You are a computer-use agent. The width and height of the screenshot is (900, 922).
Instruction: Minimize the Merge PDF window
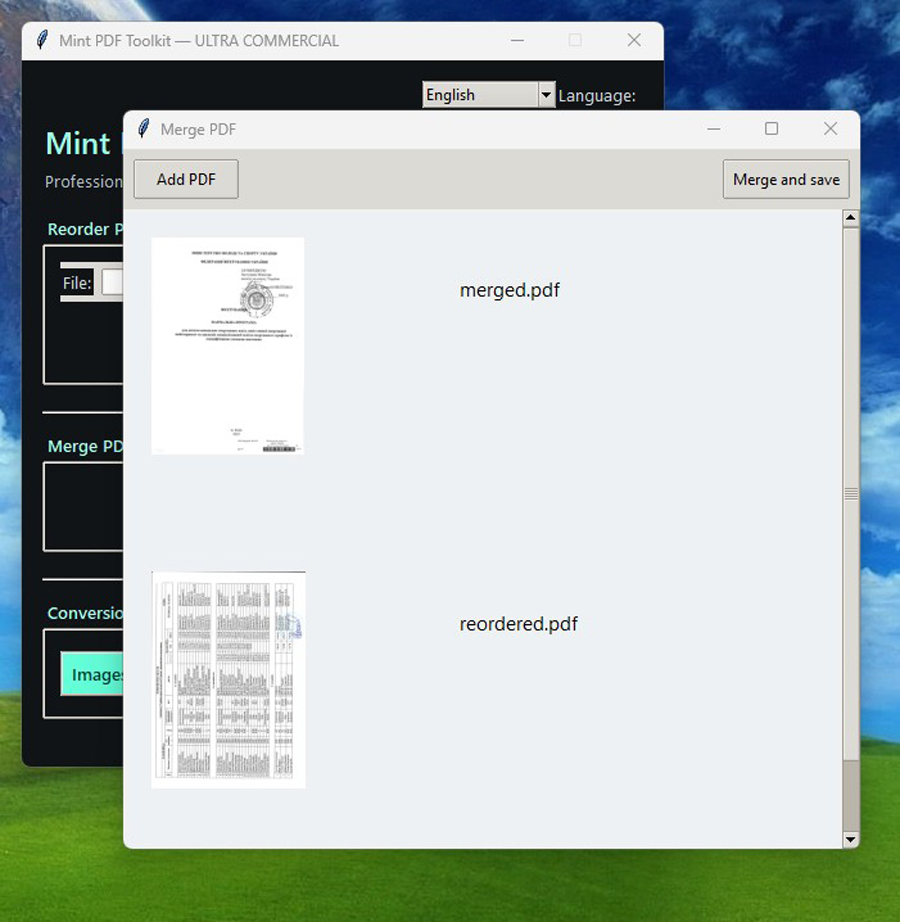[713, 129]
